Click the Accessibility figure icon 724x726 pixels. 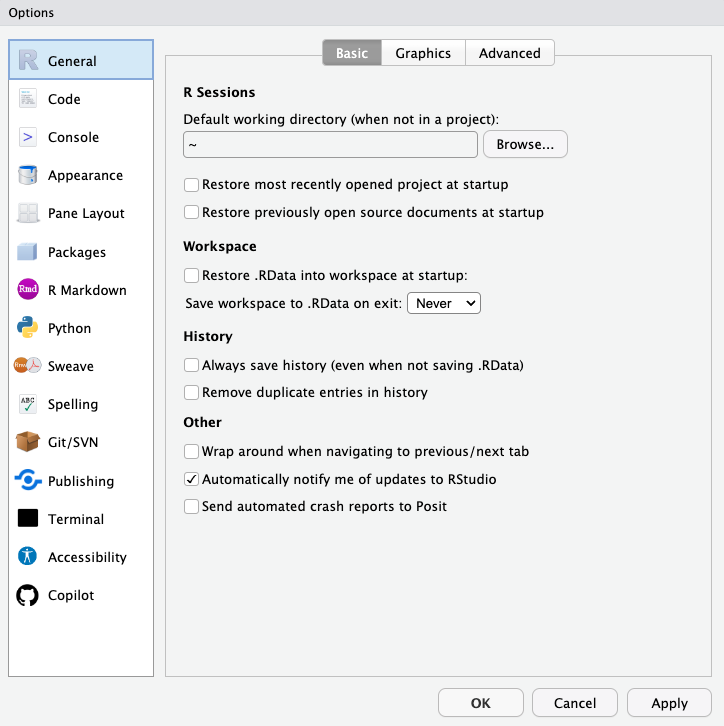[28, 557]
